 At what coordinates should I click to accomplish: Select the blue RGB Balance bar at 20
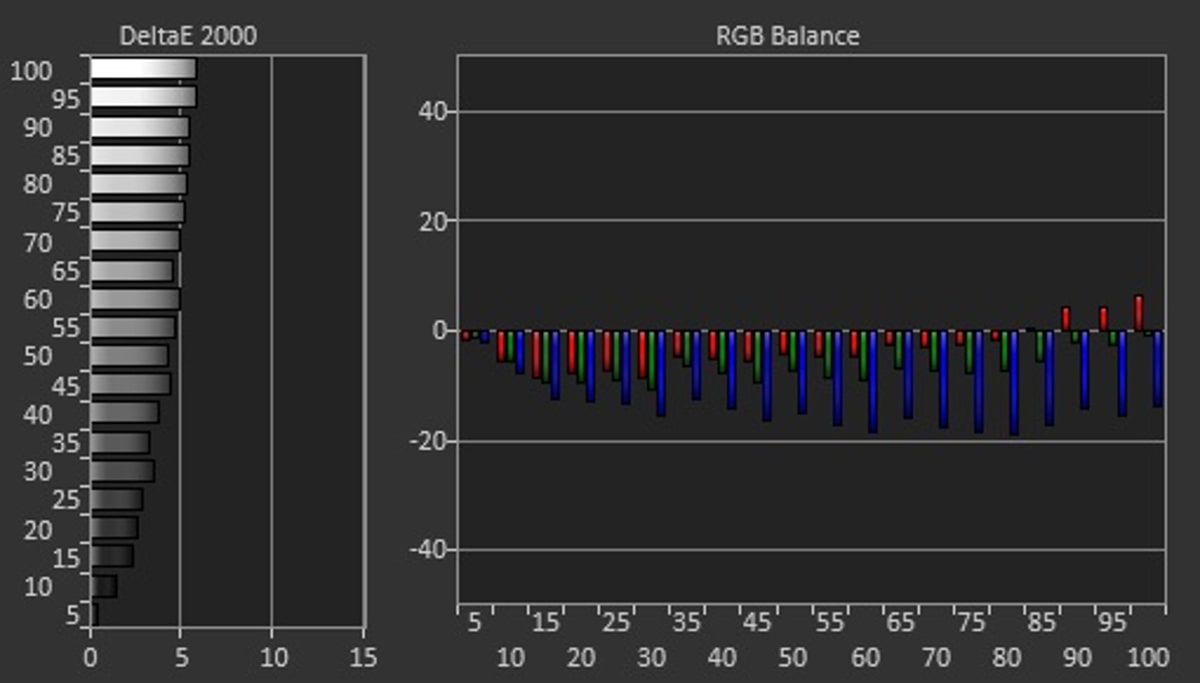pos(591,367)
